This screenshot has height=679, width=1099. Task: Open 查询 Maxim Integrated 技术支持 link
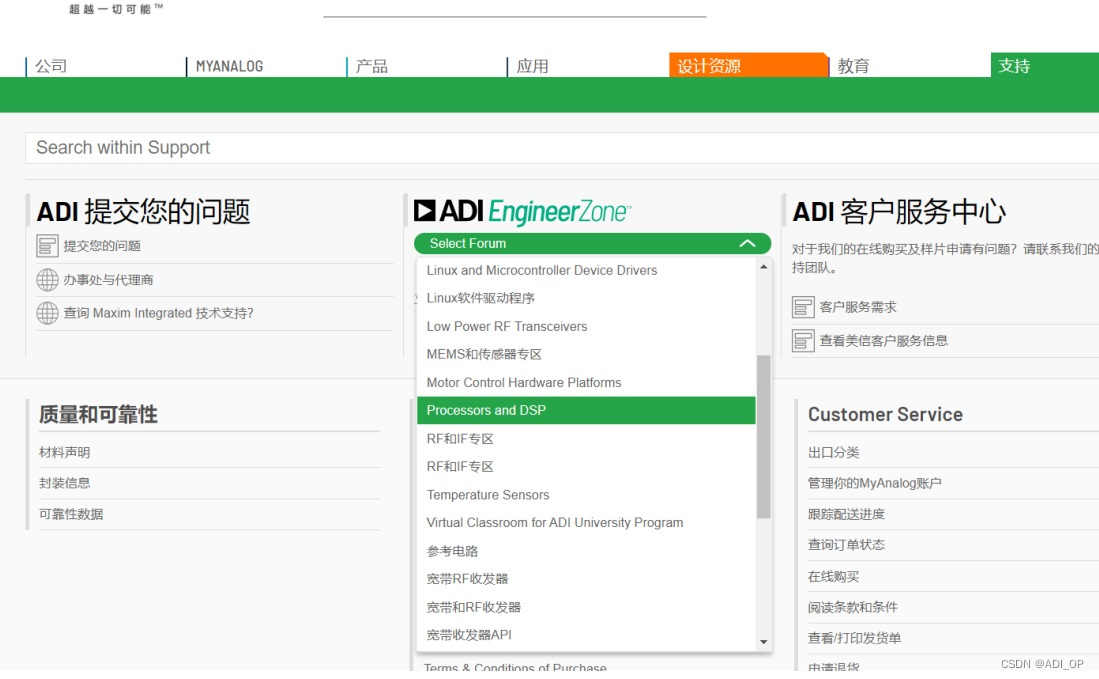click(158, 313)
